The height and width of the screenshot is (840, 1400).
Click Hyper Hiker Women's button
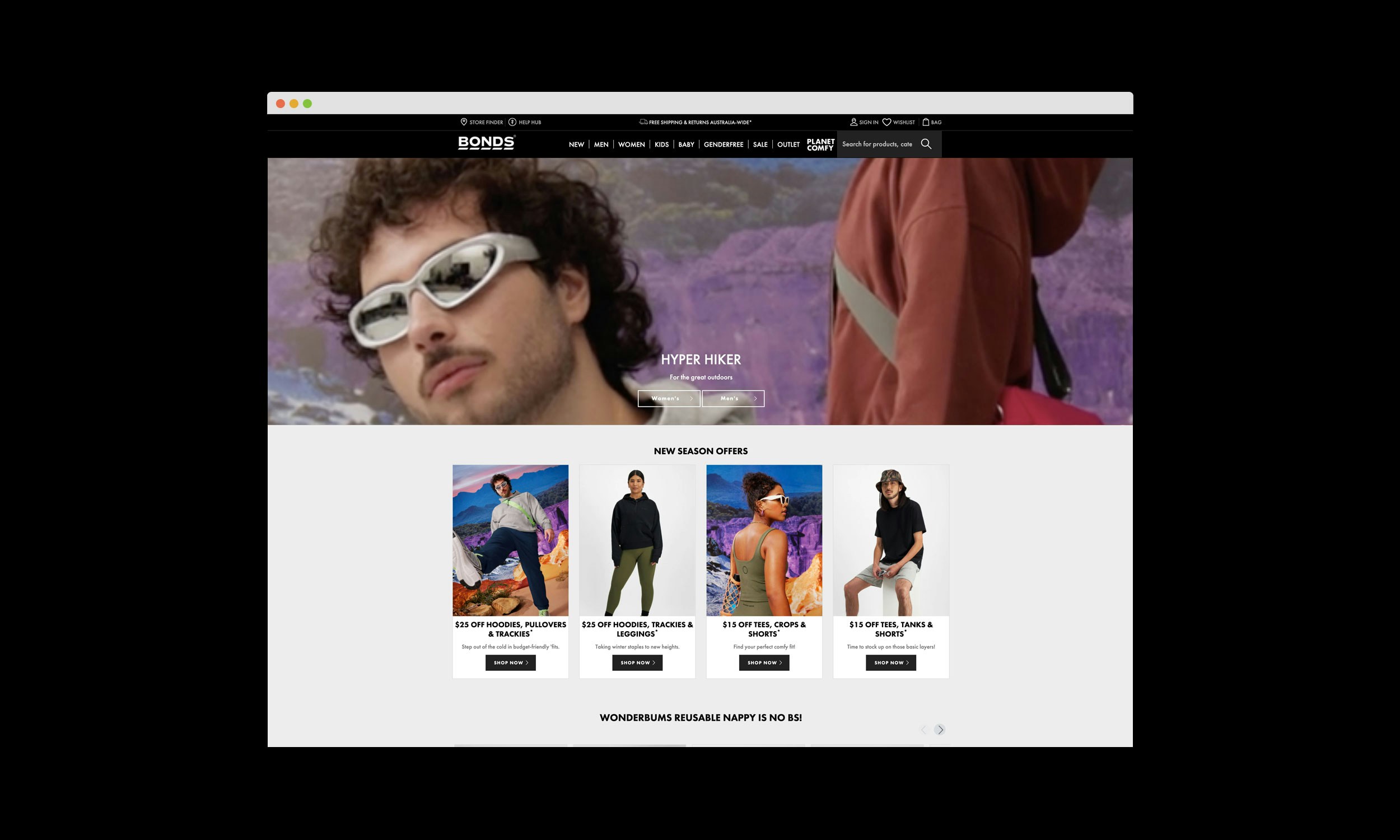pyautogui.click(x=668, y=399)
